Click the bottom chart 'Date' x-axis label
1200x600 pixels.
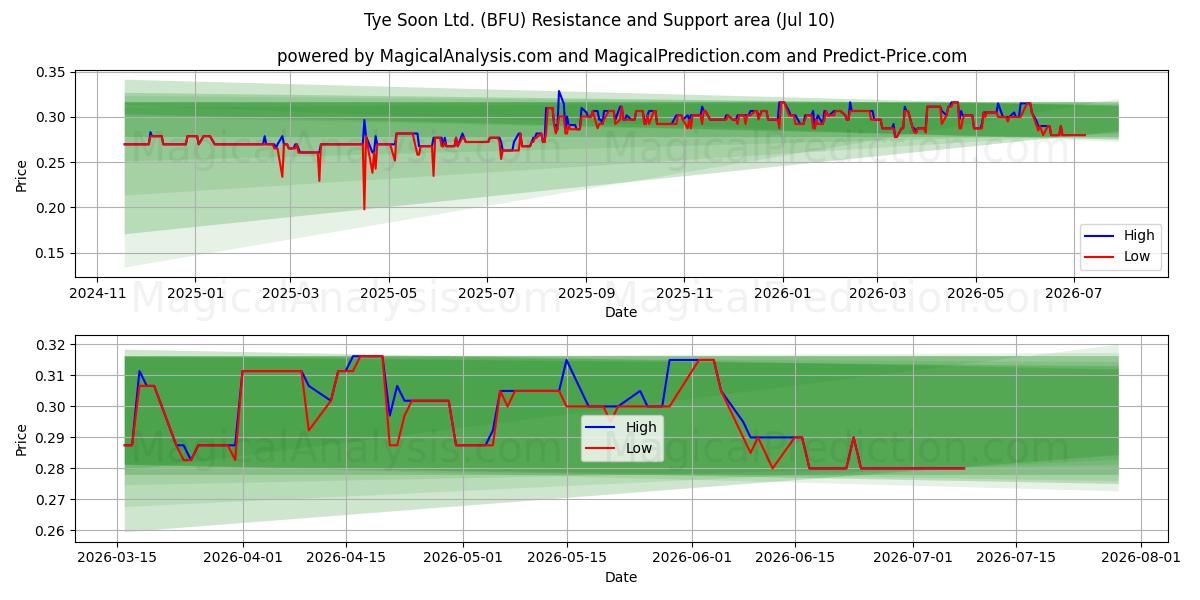click(x=621, y=577)
